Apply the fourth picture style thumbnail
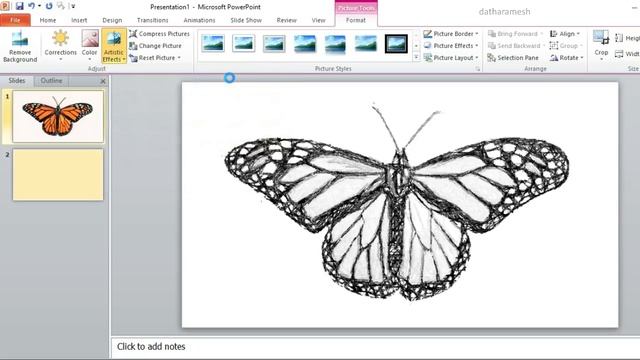 (304, 43)
